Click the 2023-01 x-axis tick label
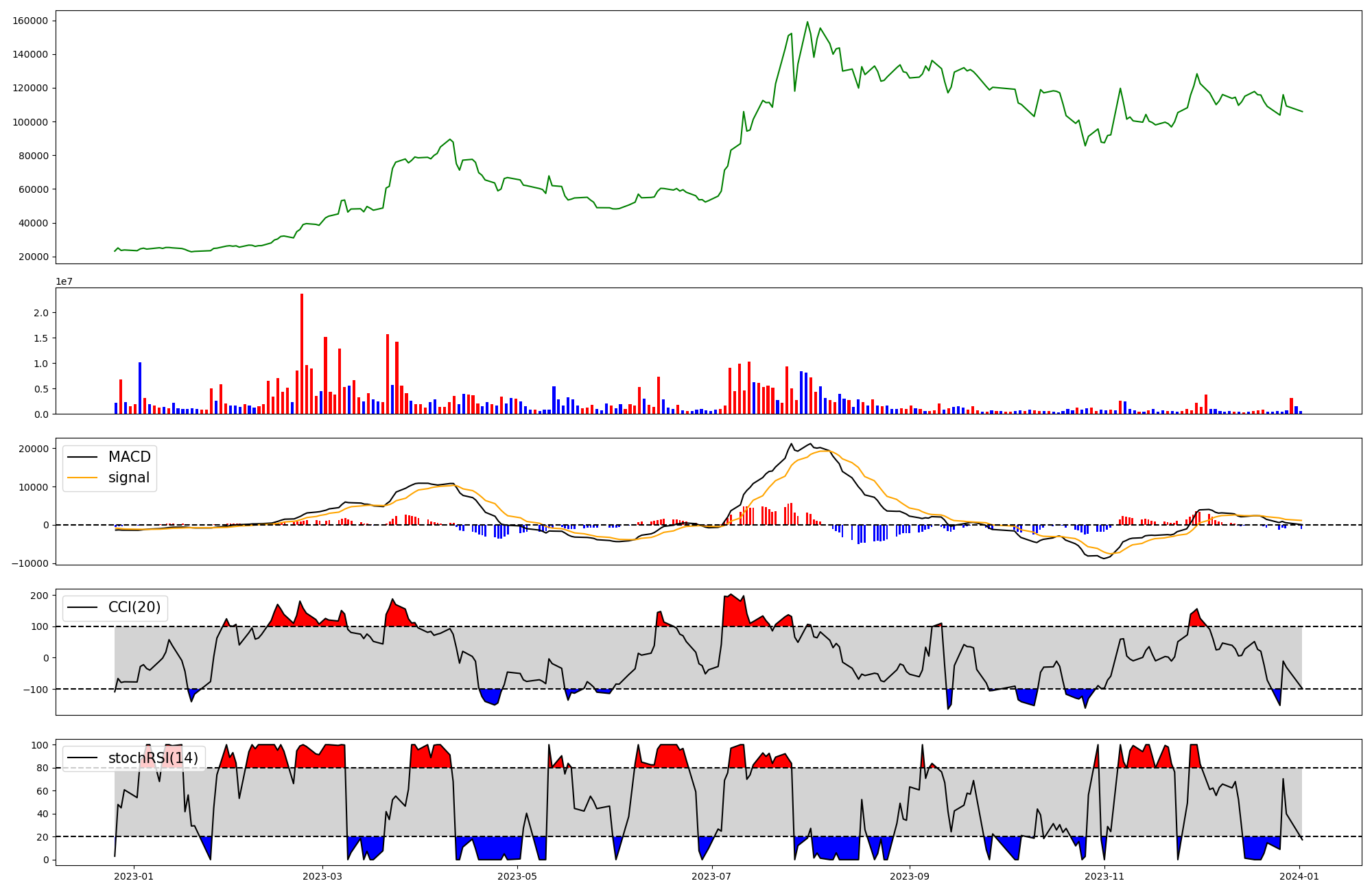 pos(134,876)
